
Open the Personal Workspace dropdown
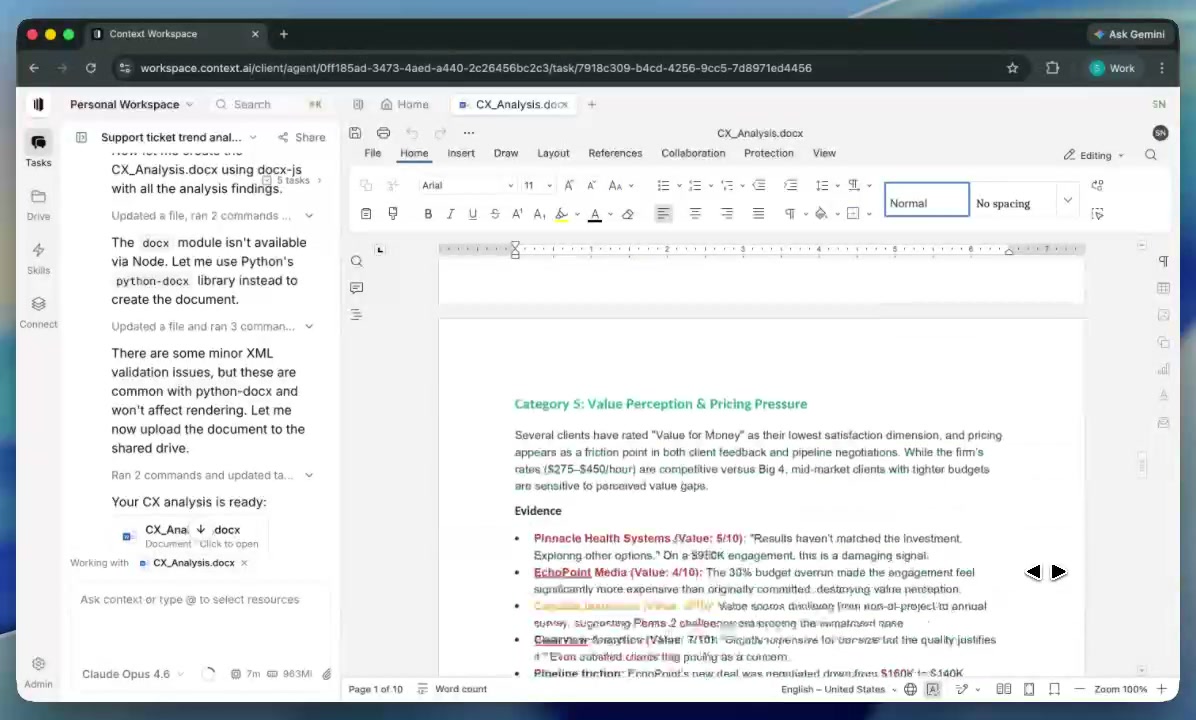click(x=131, y=104)
